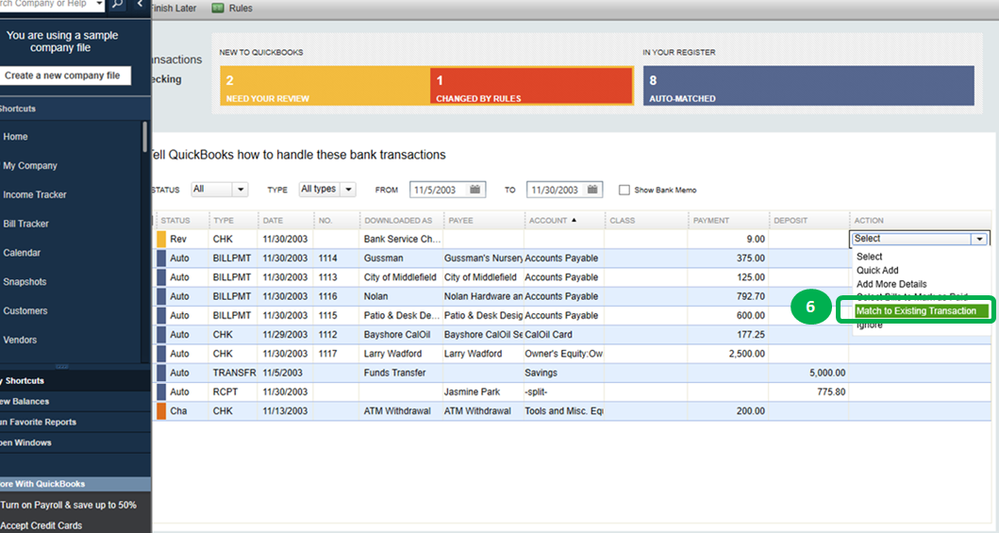This screenshot has height=533, width=999.
Task: Click the Patio & Desk payment 600.00
Action: [751, 315]
